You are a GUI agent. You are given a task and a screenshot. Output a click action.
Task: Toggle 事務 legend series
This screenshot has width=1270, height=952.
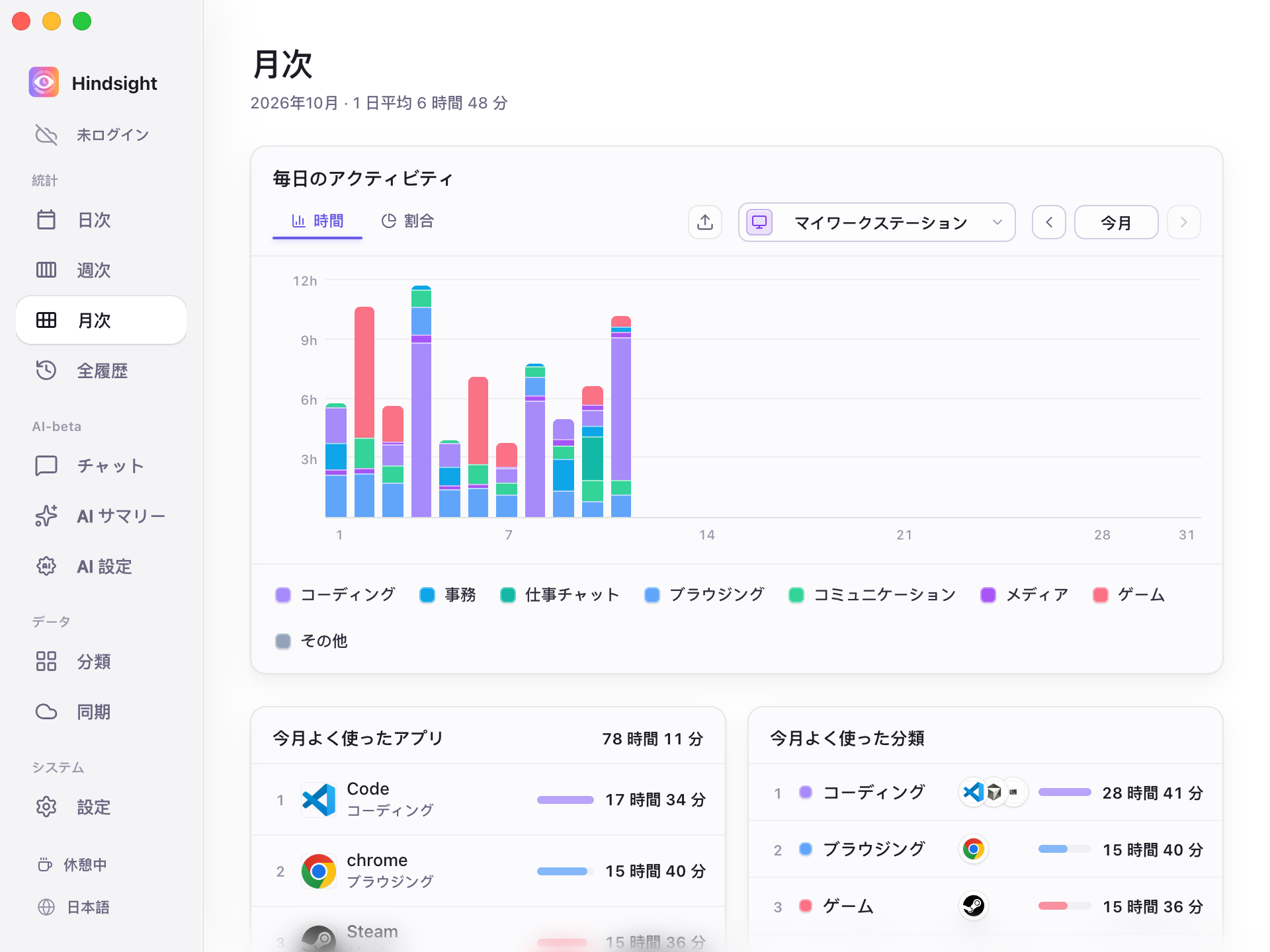448,595
